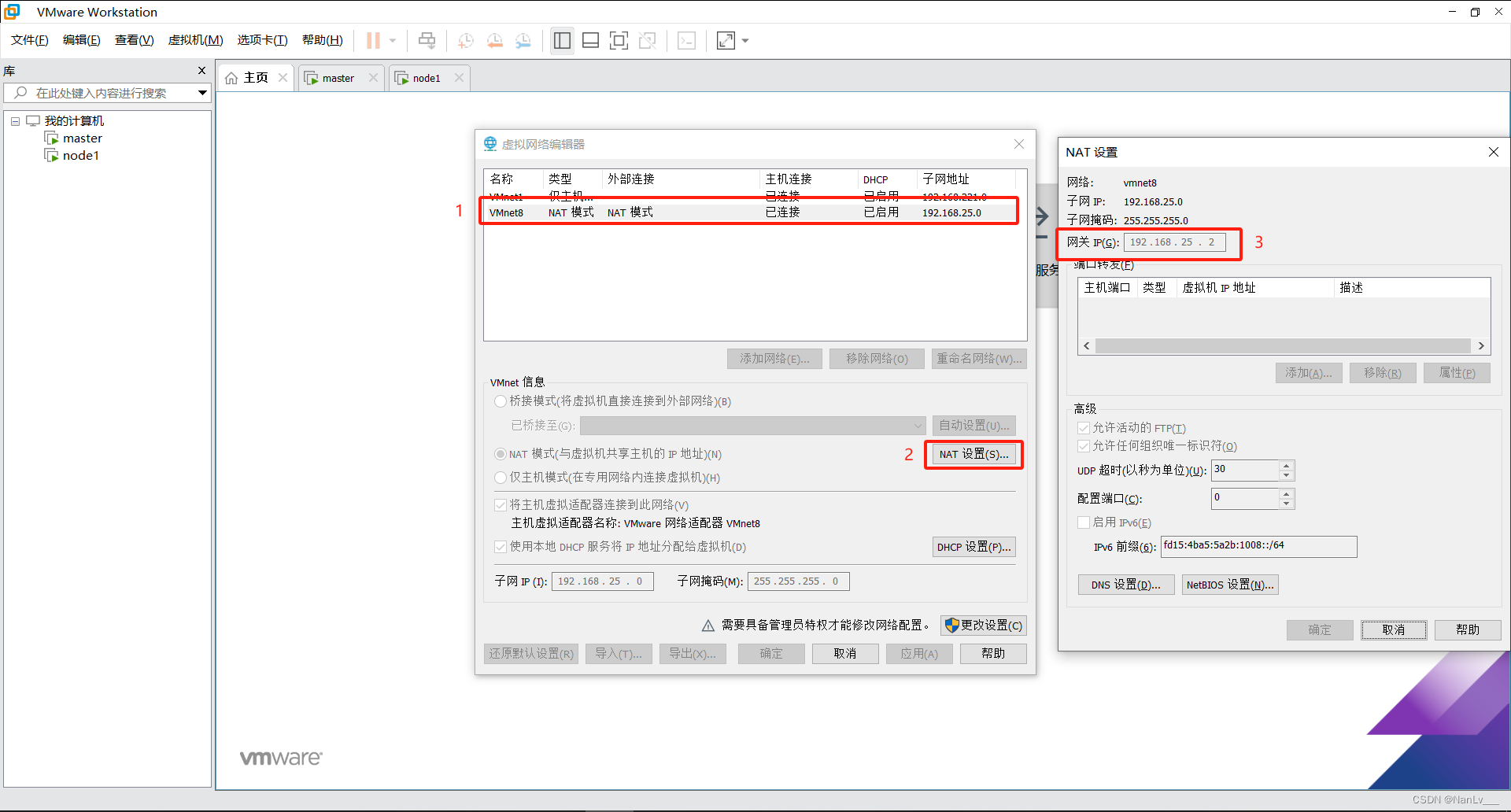Click 取消 in the NAT 设置 dialog

(x=1393, y=630)
